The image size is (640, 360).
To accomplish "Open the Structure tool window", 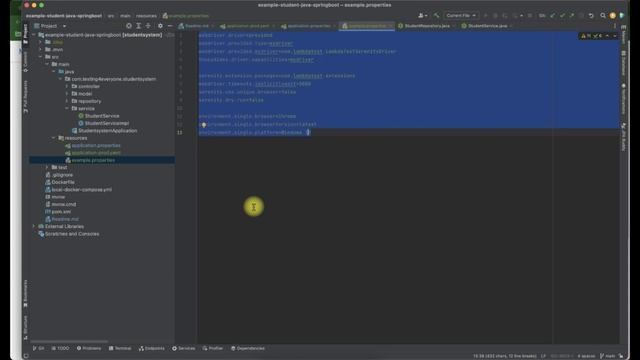I will (x=26, y=327).
